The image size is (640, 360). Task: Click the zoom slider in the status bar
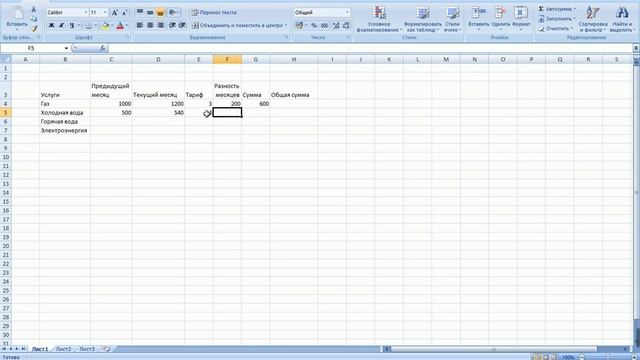[607, 357]
